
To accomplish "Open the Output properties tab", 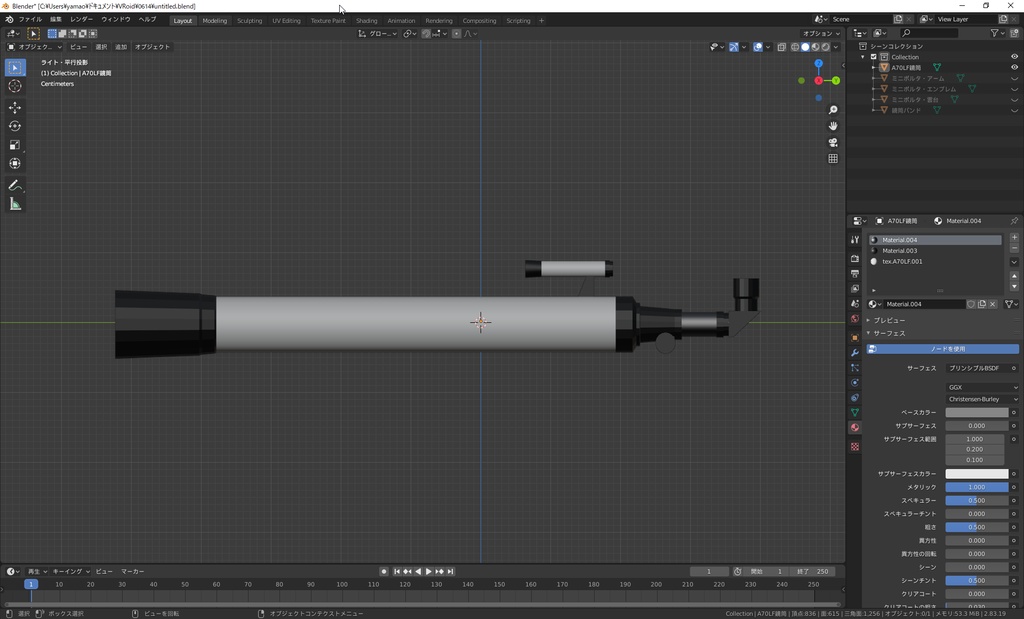I will [855, 274].
